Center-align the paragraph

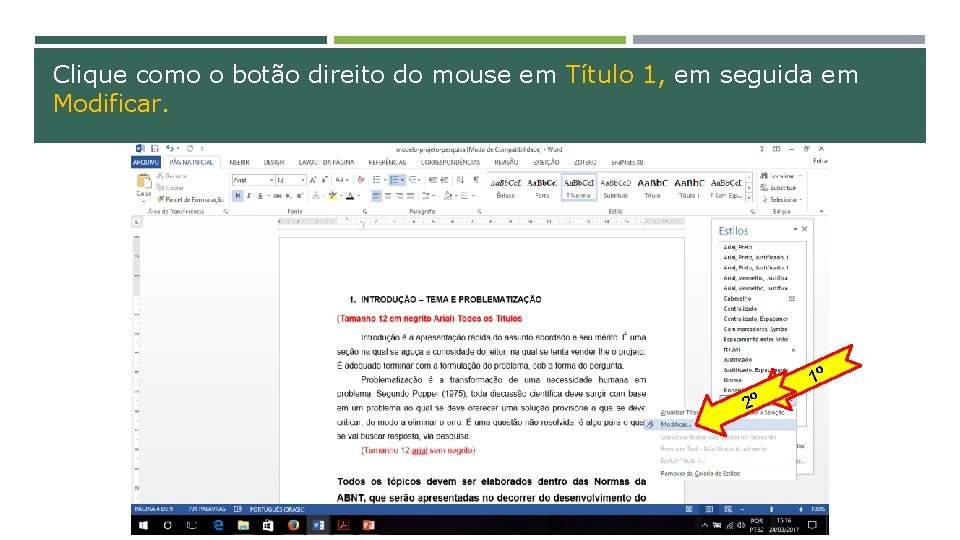click(x=388, y=196)
